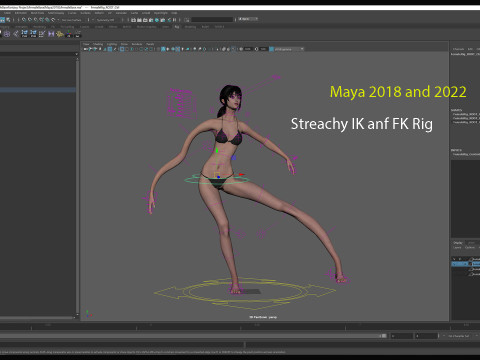
Task: Select the yellow main root control curve
Action: 245,292
